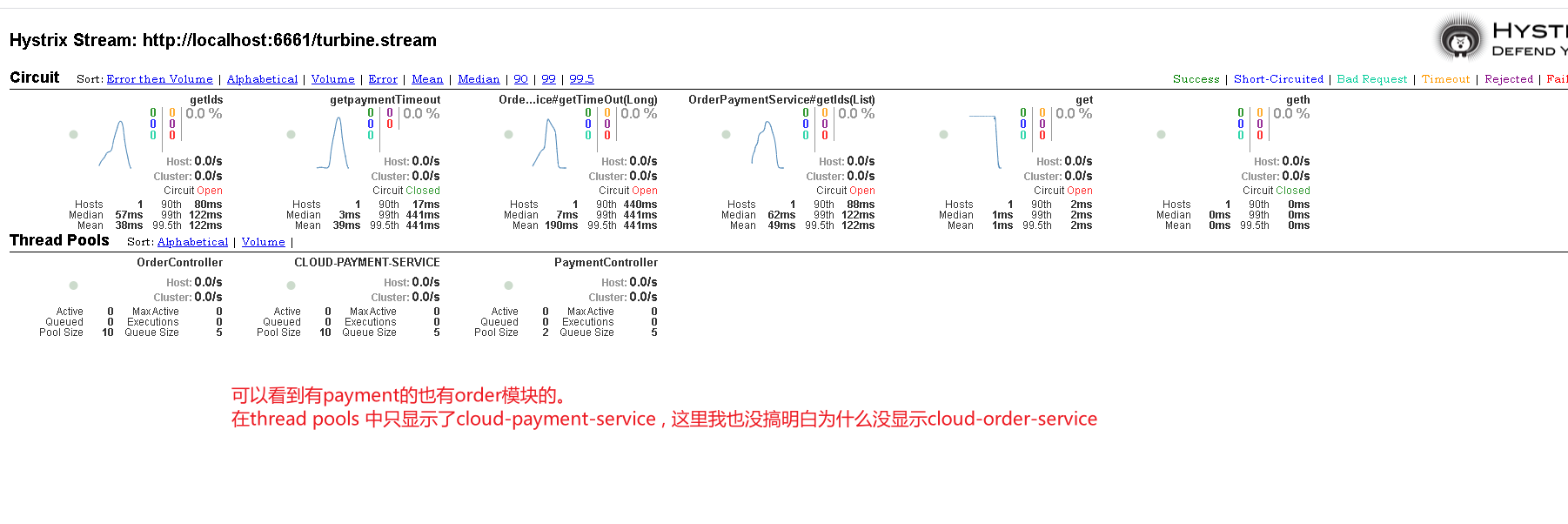
Task: Click the getpaymentTimeout latency sparkline graph
Action: tap(332, 144)
